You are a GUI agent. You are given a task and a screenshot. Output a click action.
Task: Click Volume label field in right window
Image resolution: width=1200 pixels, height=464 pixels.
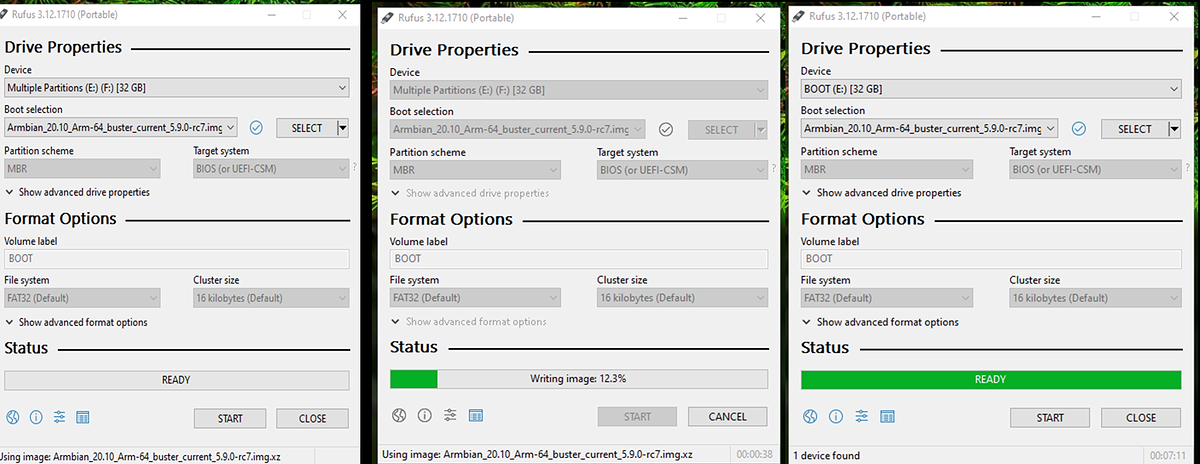[991, 258]
